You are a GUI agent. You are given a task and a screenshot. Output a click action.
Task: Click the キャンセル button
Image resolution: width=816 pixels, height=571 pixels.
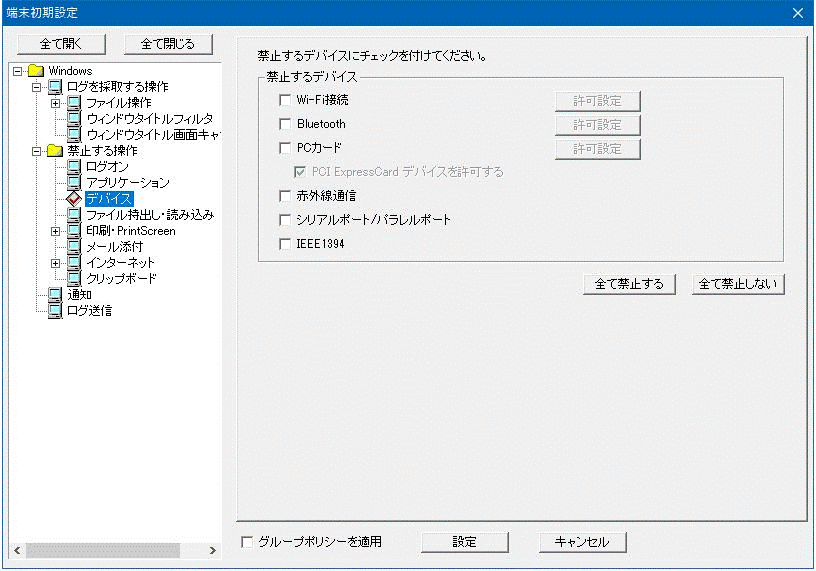[x=582, y=542]
